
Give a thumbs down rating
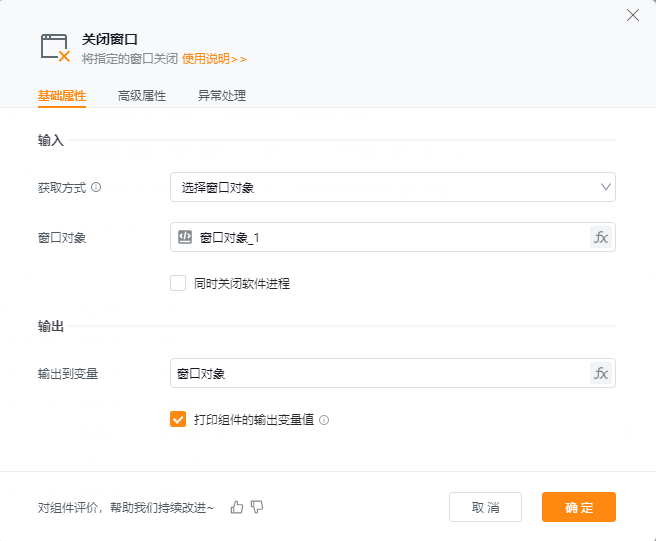[257, 507]
